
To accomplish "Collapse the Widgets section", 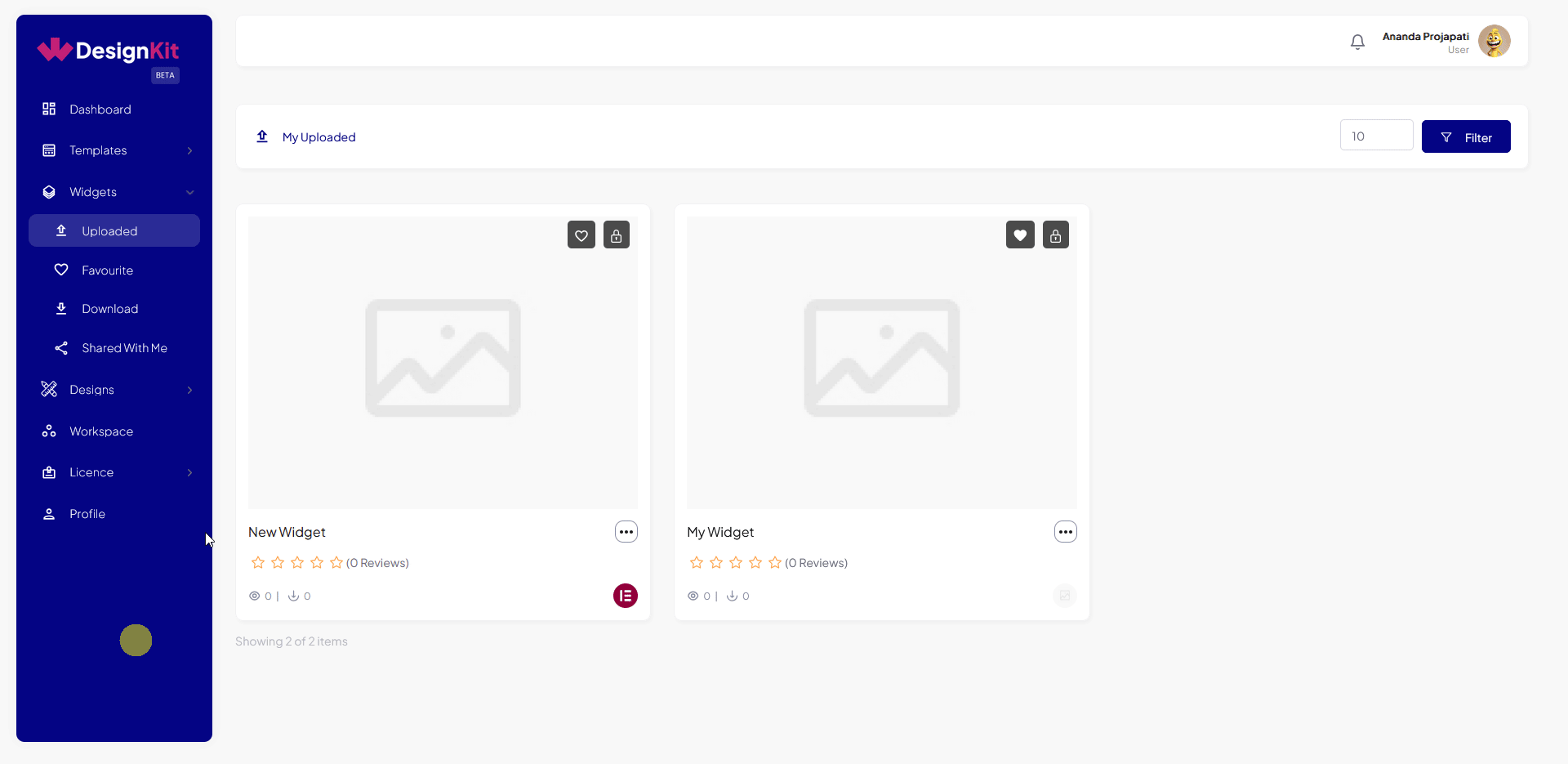I will tap(189, 192).
